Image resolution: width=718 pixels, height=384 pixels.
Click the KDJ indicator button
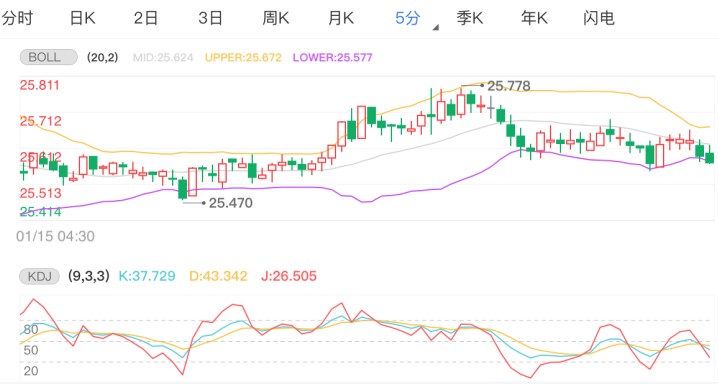point(39,276)
